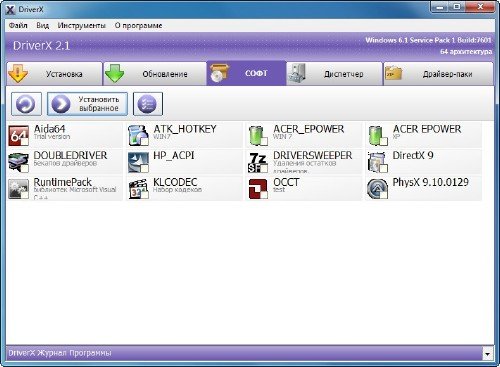Click the Windows 6.1 Service Pack 1 text

(x=411, y=40)
